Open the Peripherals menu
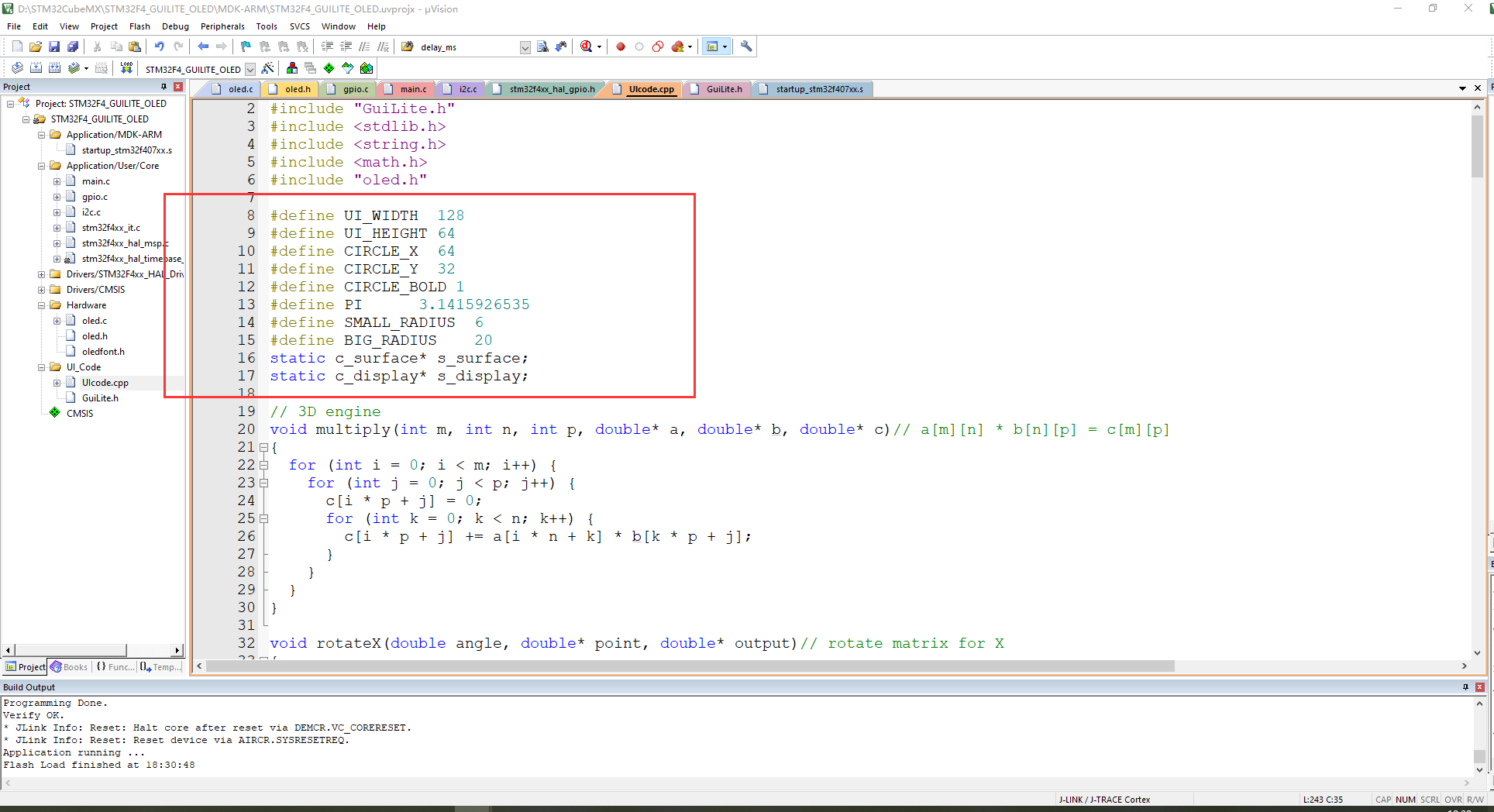Screen dimensions: 1494x812 pos(222,26)
